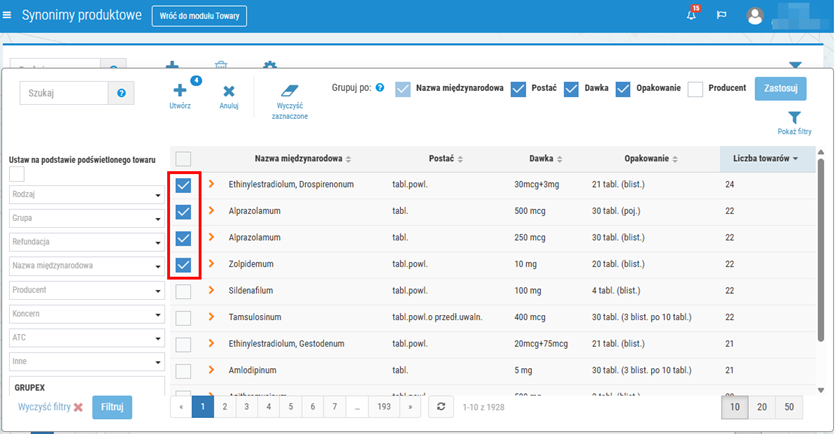836x434 pixels.
Task: Set page size to 50
Action: pyautogui.click(x=789, y=407)
